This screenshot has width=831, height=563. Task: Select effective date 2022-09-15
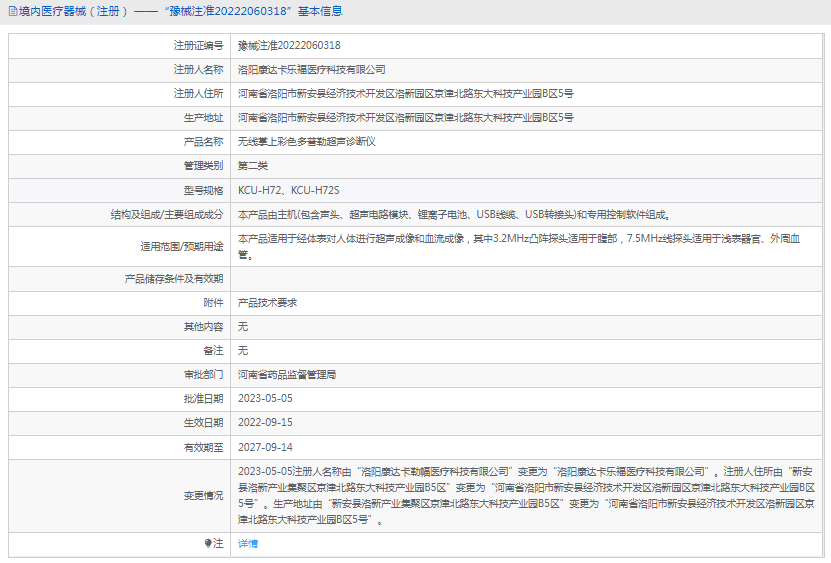[x=265, y=423]
